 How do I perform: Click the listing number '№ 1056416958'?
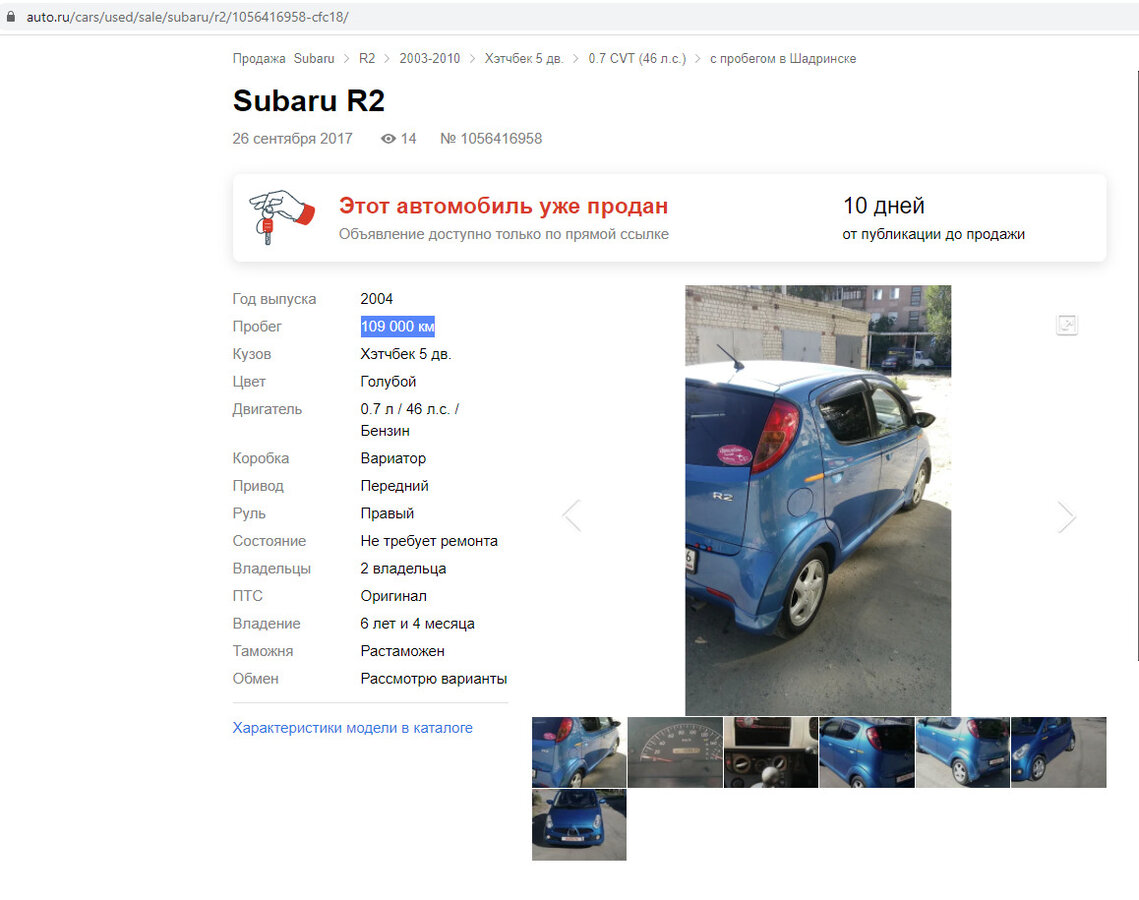coord(491,139)
